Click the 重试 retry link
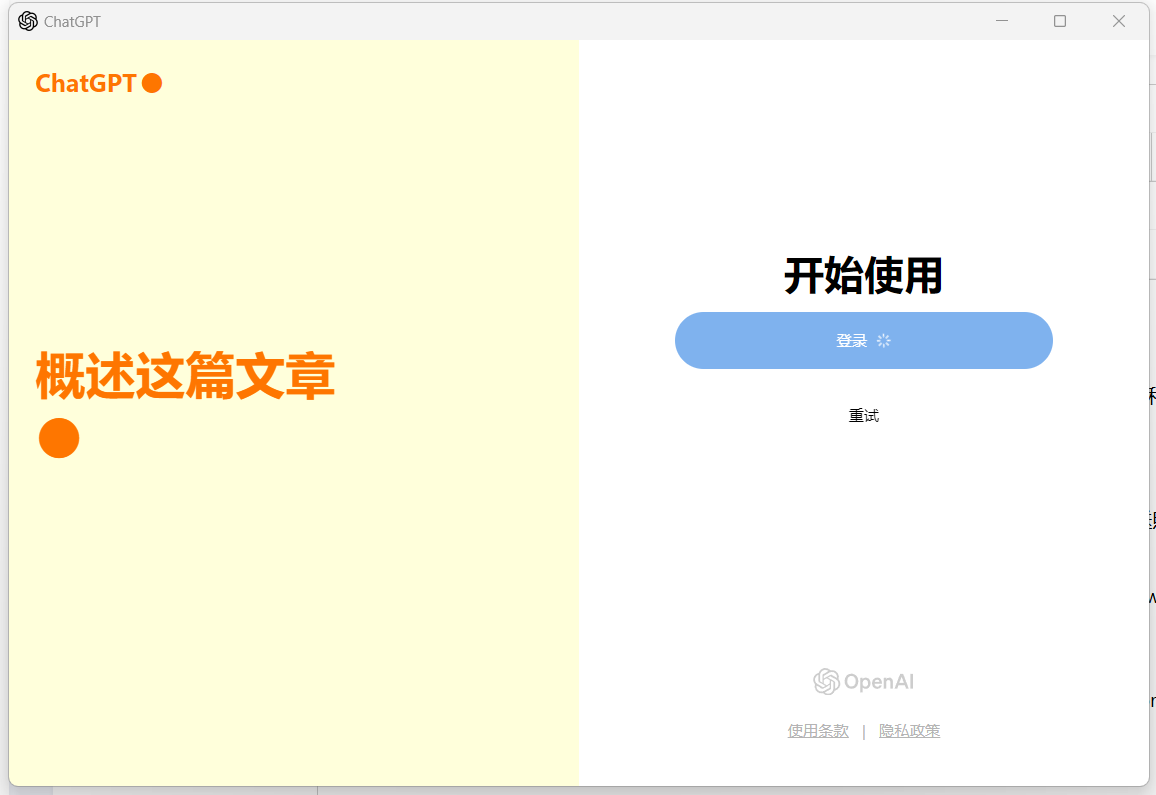Screen dimensions: 1156x795 (x=864, y=416)
